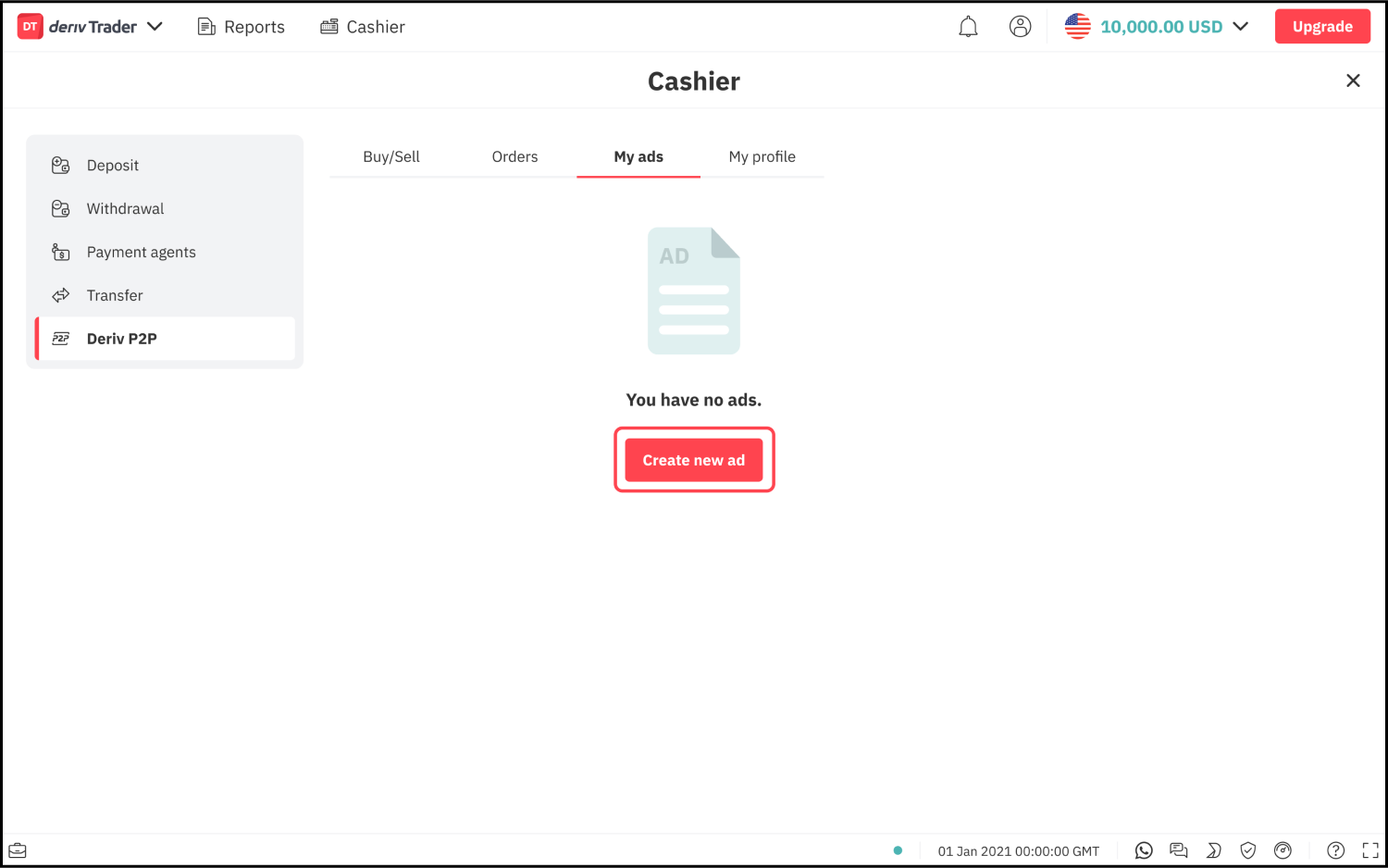Image resolution: width=1388 pixels, height=868 pixels.
Task: Open the portfolio briefcase icon
Action: tap(18, 850)
